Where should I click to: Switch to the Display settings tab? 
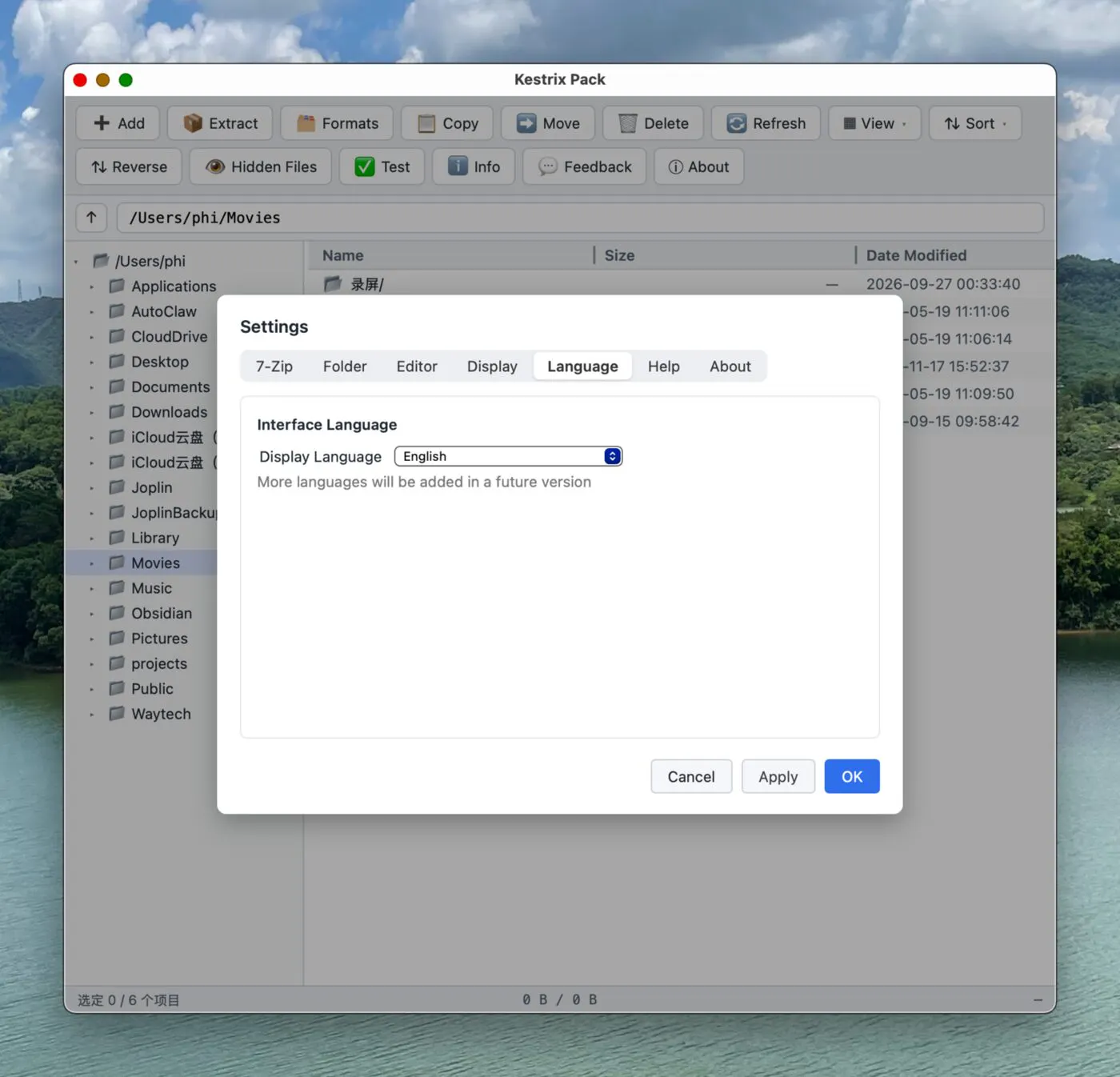492,366
